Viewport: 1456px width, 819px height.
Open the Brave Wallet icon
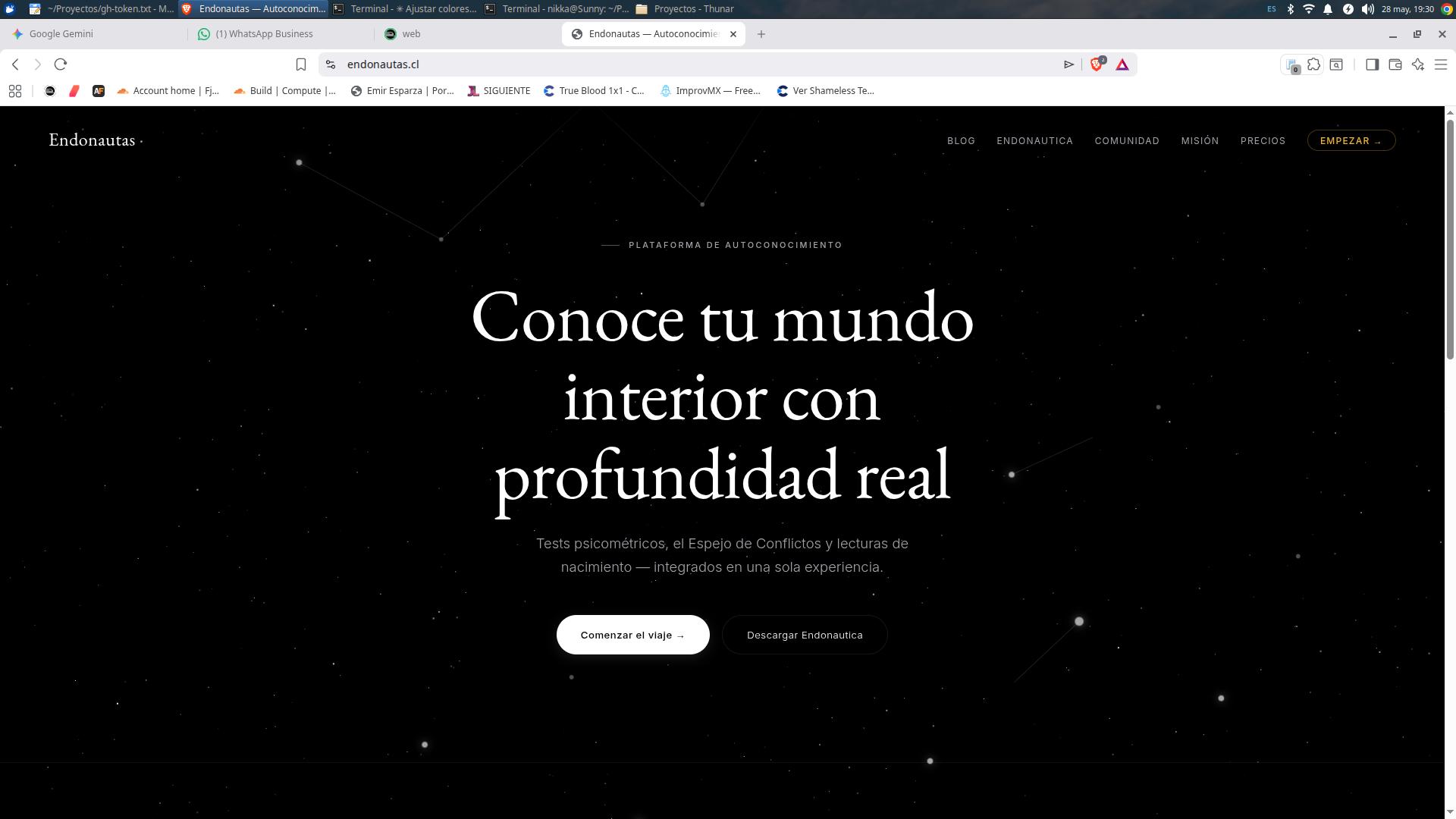[x=1395, y=64]
